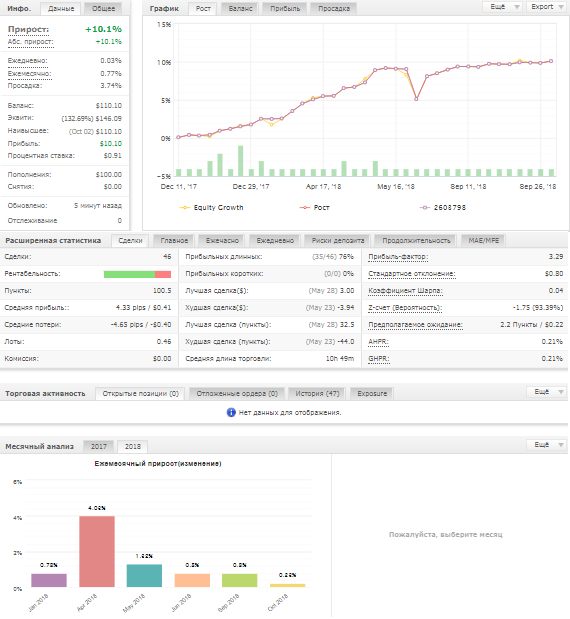Click the 3.74% drawdown value
Screen dimensions: 570x619
(111, 86)
